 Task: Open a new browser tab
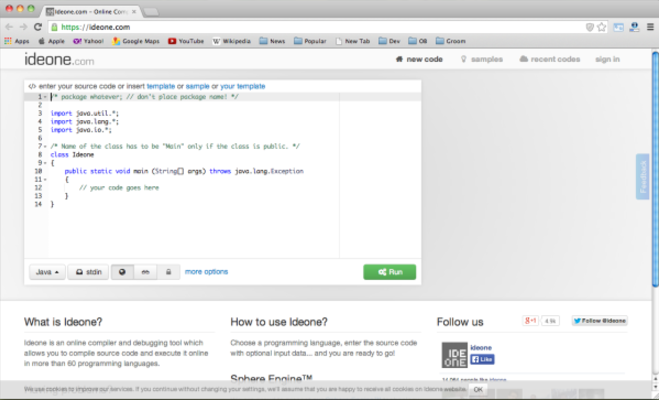click(x=151, y=12)
